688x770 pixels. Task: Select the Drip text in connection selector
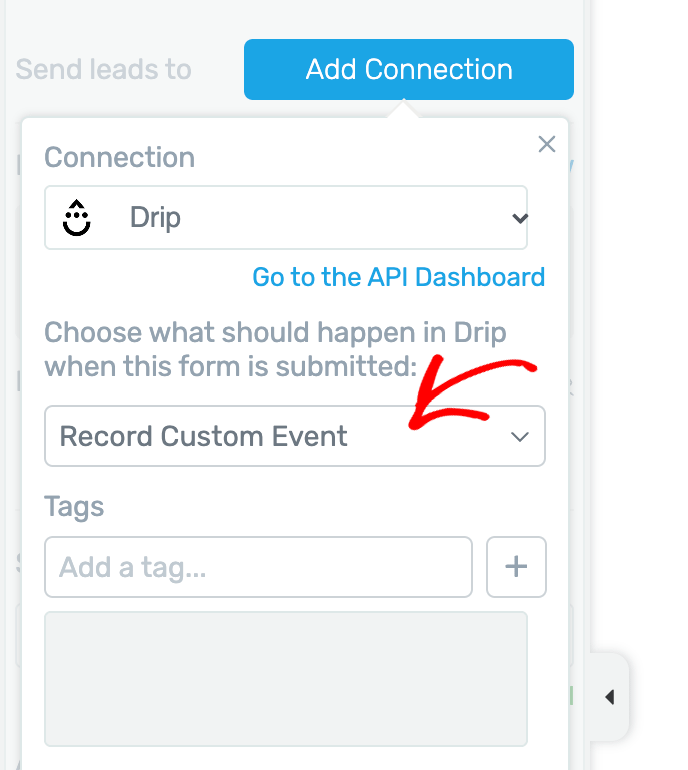pos(155,218)
